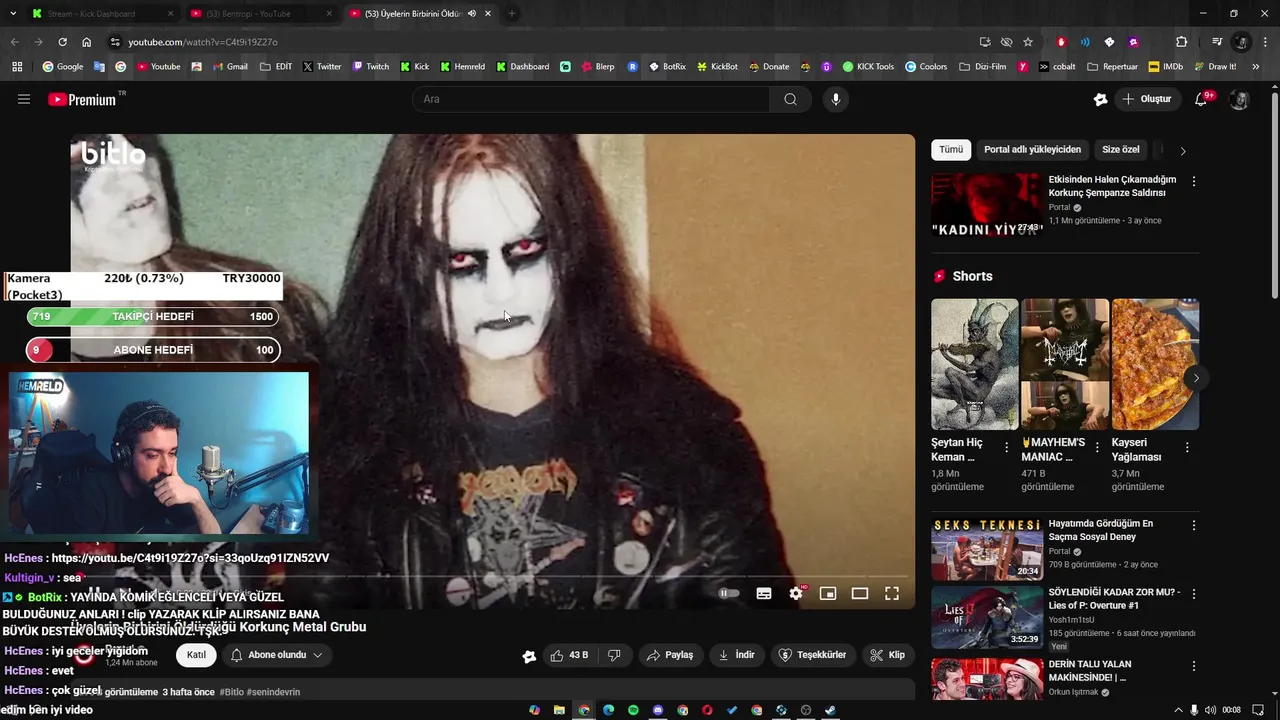Show next Shorts with arrow
Viewport: 1280px width, 720px height.
pyautogui.click(x=1196, y=378)
